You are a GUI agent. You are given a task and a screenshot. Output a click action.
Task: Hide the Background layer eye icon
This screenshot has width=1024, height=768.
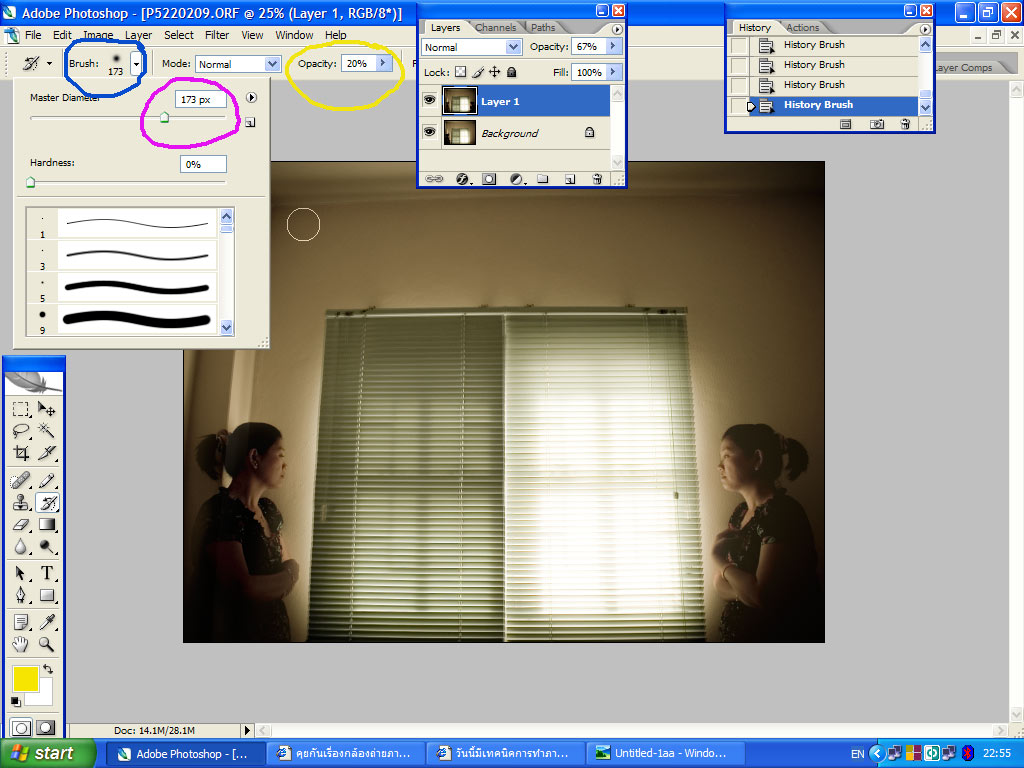pyautogui.click(x=430, y=132)
